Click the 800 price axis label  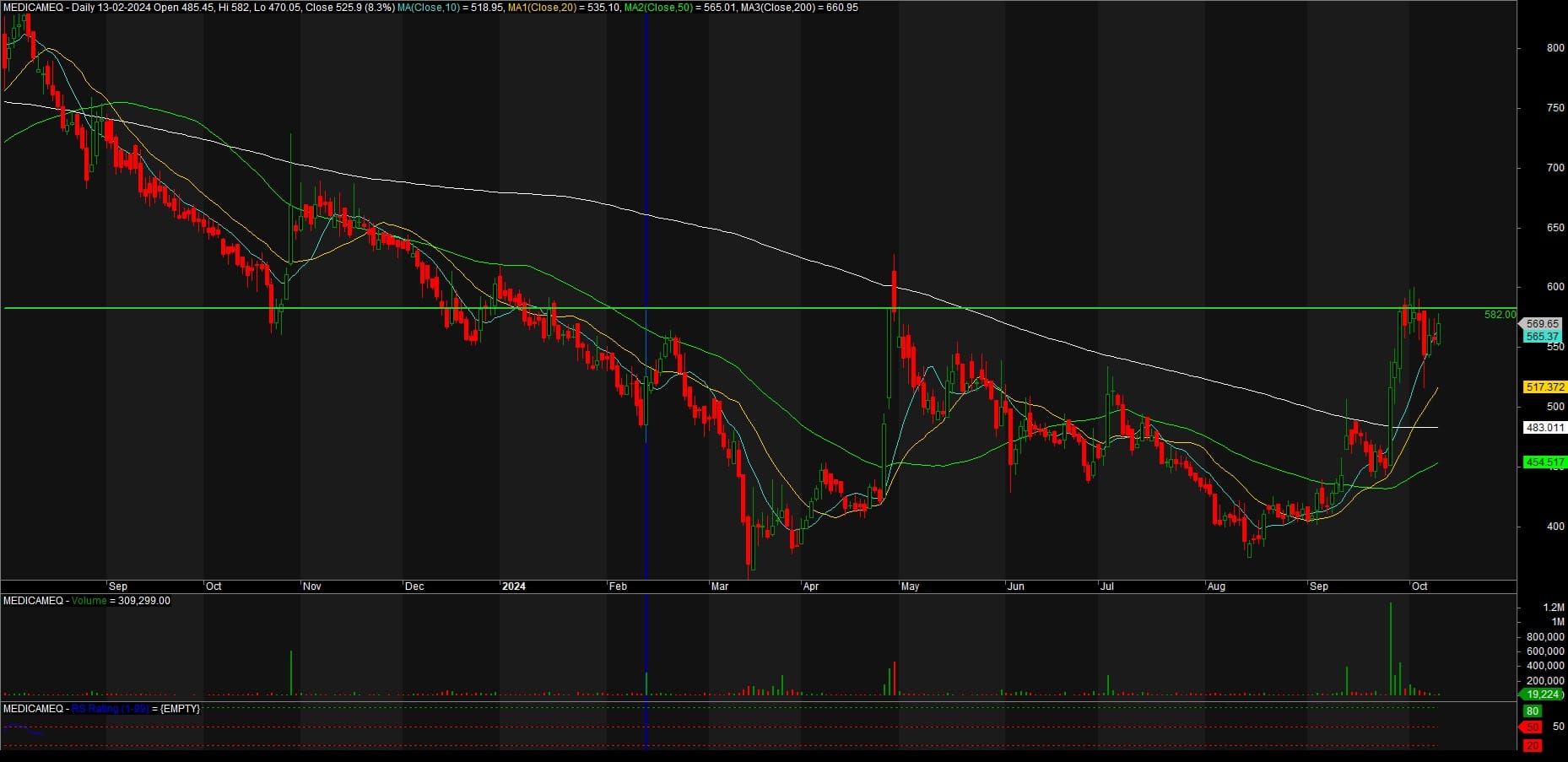[1555, 48]
